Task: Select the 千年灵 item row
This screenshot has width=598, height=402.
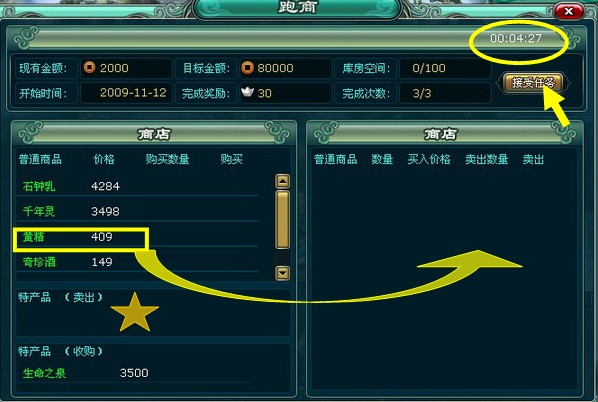Action: [137, 211]
